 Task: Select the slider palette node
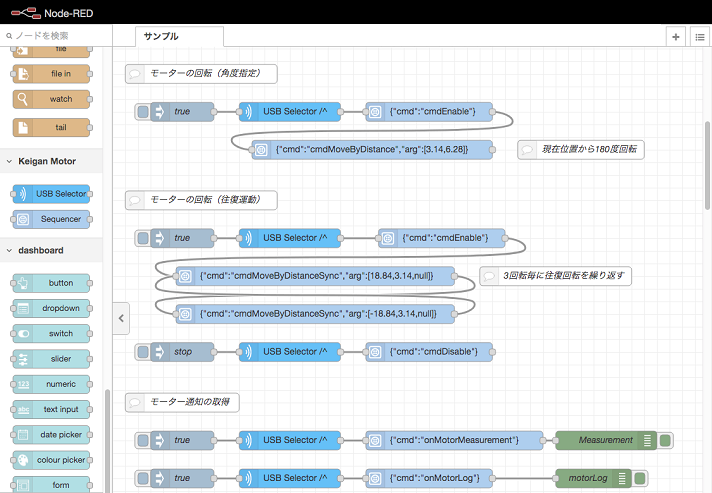(x=51, y=359)
